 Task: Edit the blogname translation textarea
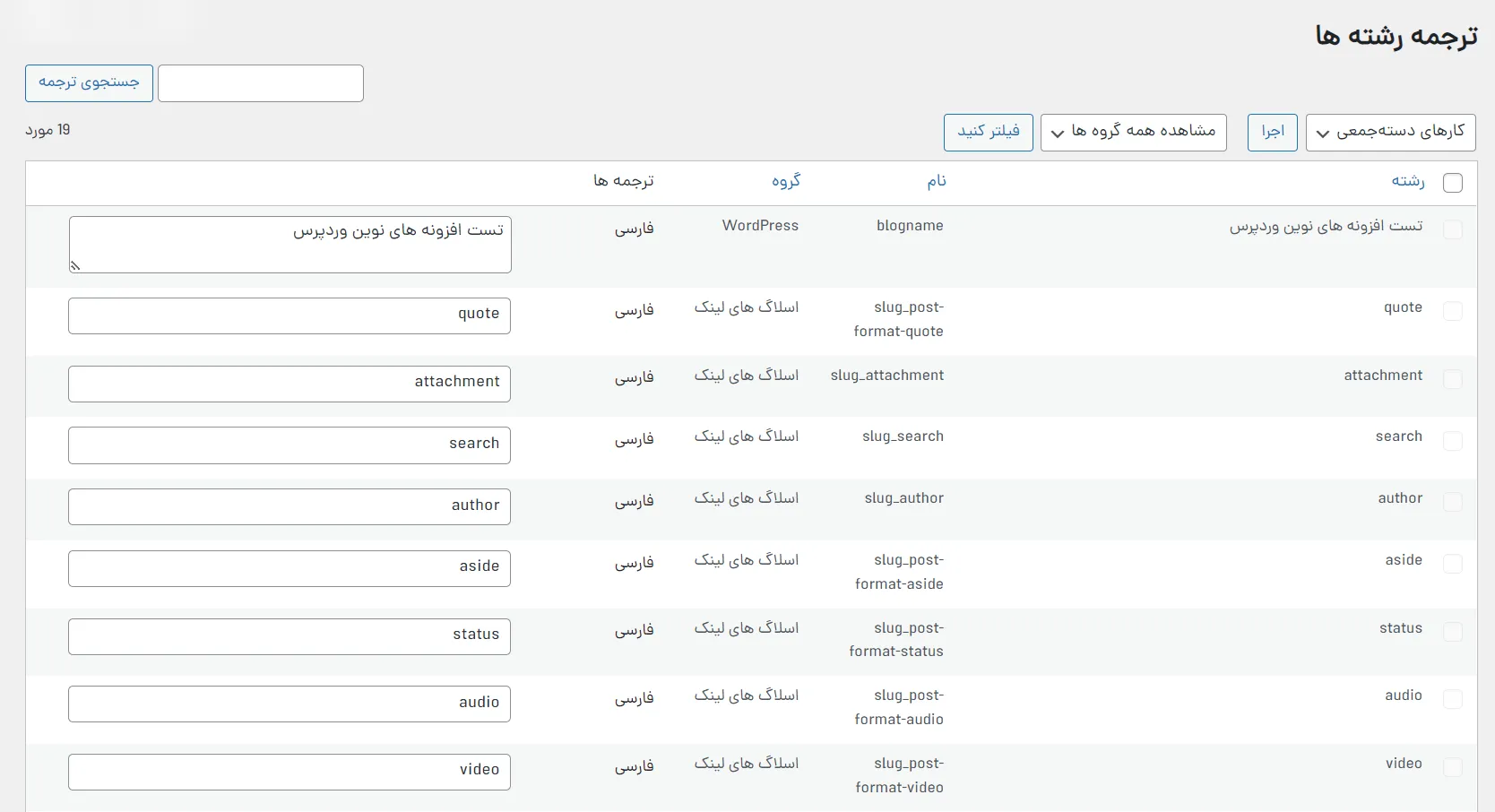[x=289, y=245]
